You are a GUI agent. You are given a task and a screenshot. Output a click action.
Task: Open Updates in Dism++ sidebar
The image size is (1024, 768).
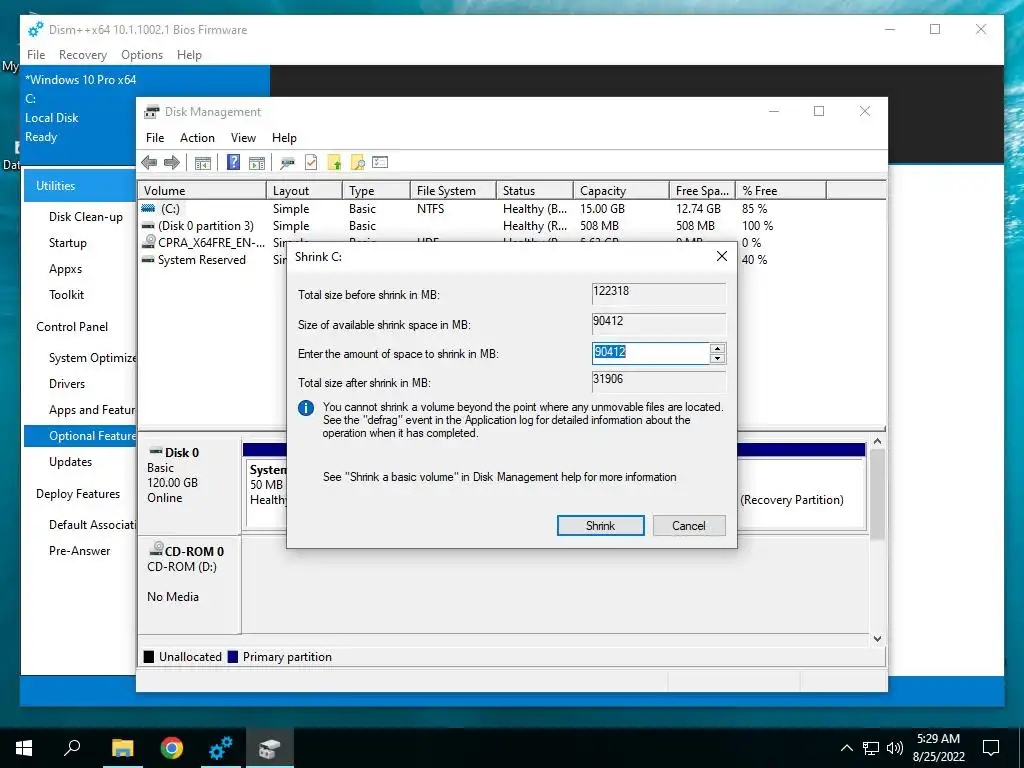(71, 462)
